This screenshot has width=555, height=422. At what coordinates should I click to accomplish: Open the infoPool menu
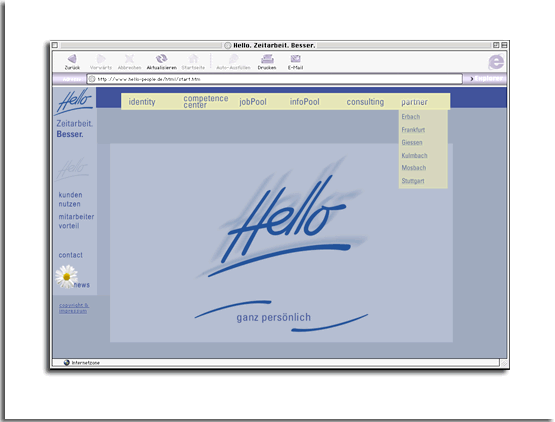pos(304,102)
